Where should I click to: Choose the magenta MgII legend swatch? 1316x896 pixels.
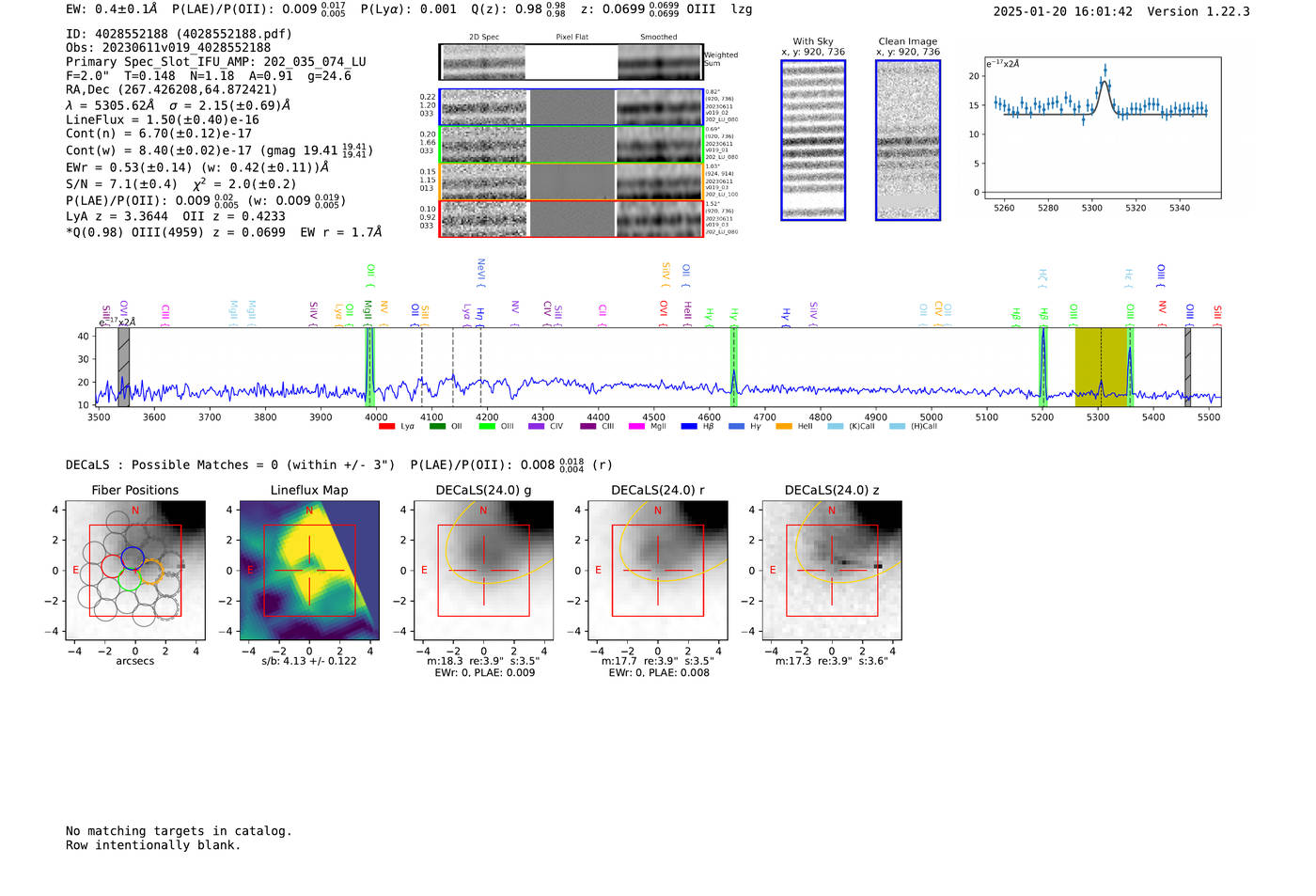(x=637, y=426)
